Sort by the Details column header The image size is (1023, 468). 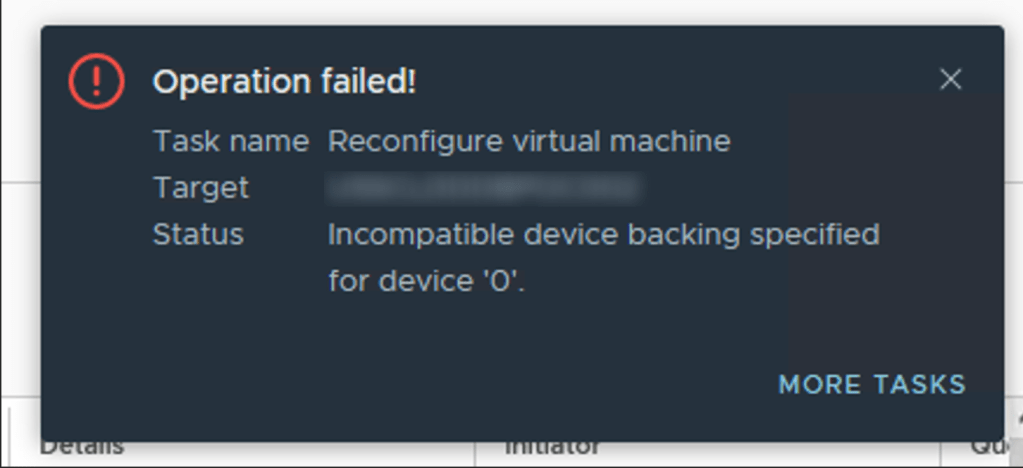coord(82,448)
